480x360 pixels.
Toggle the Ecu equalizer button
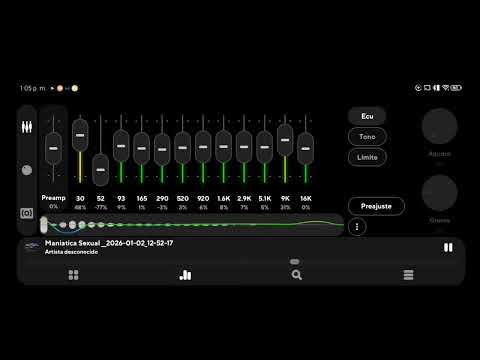(367, 116)
